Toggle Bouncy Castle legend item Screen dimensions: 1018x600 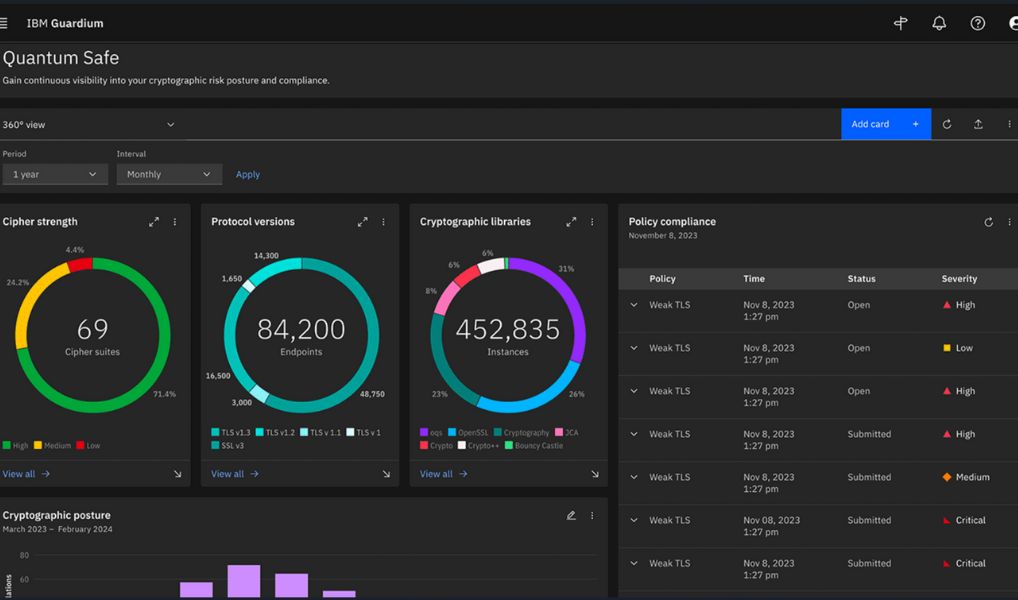[534, 445]
